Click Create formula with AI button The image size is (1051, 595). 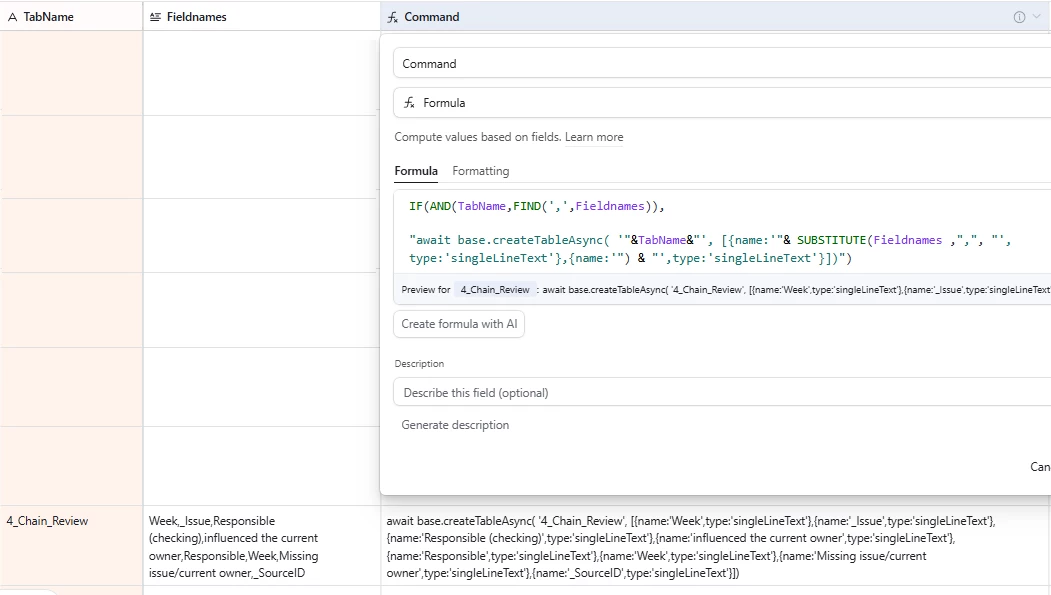[459, 324]
